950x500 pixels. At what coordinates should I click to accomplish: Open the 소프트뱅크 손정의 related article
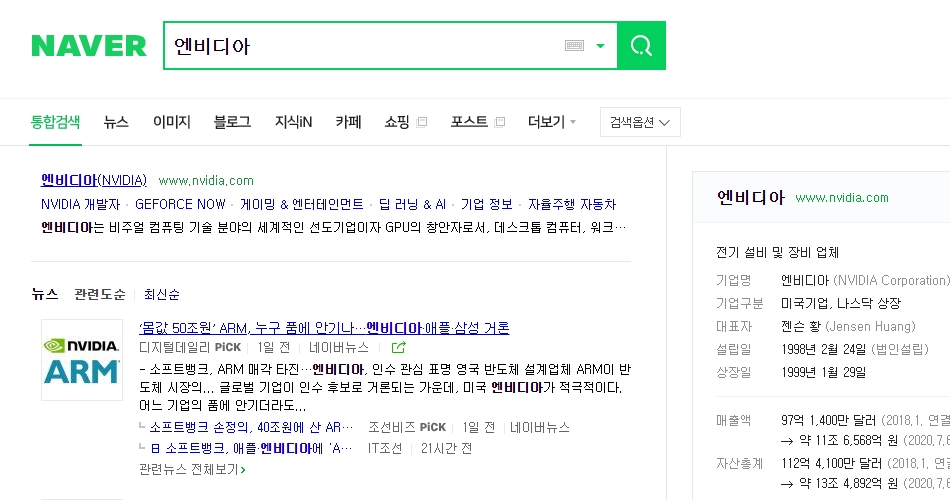click(251, 427)
